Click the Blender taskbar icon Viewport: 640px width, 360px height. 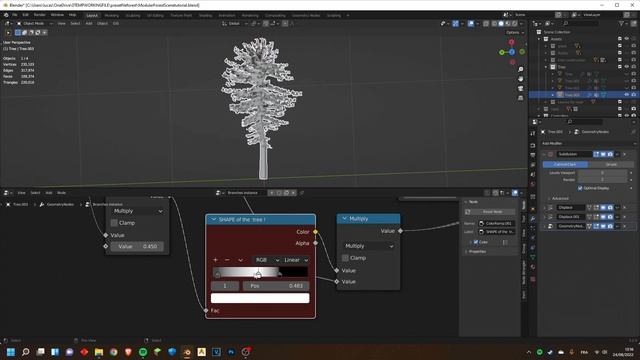coord(187,352)
